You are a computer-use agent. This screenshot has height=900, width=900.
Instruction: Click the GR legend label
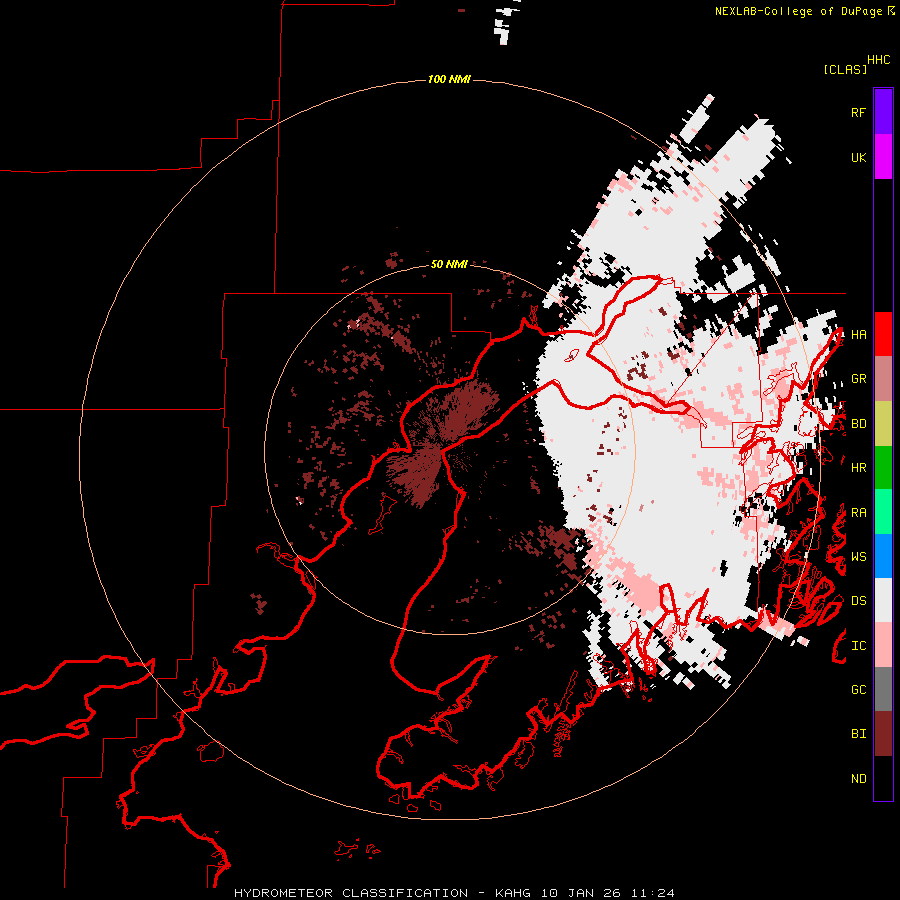point(858,379)
